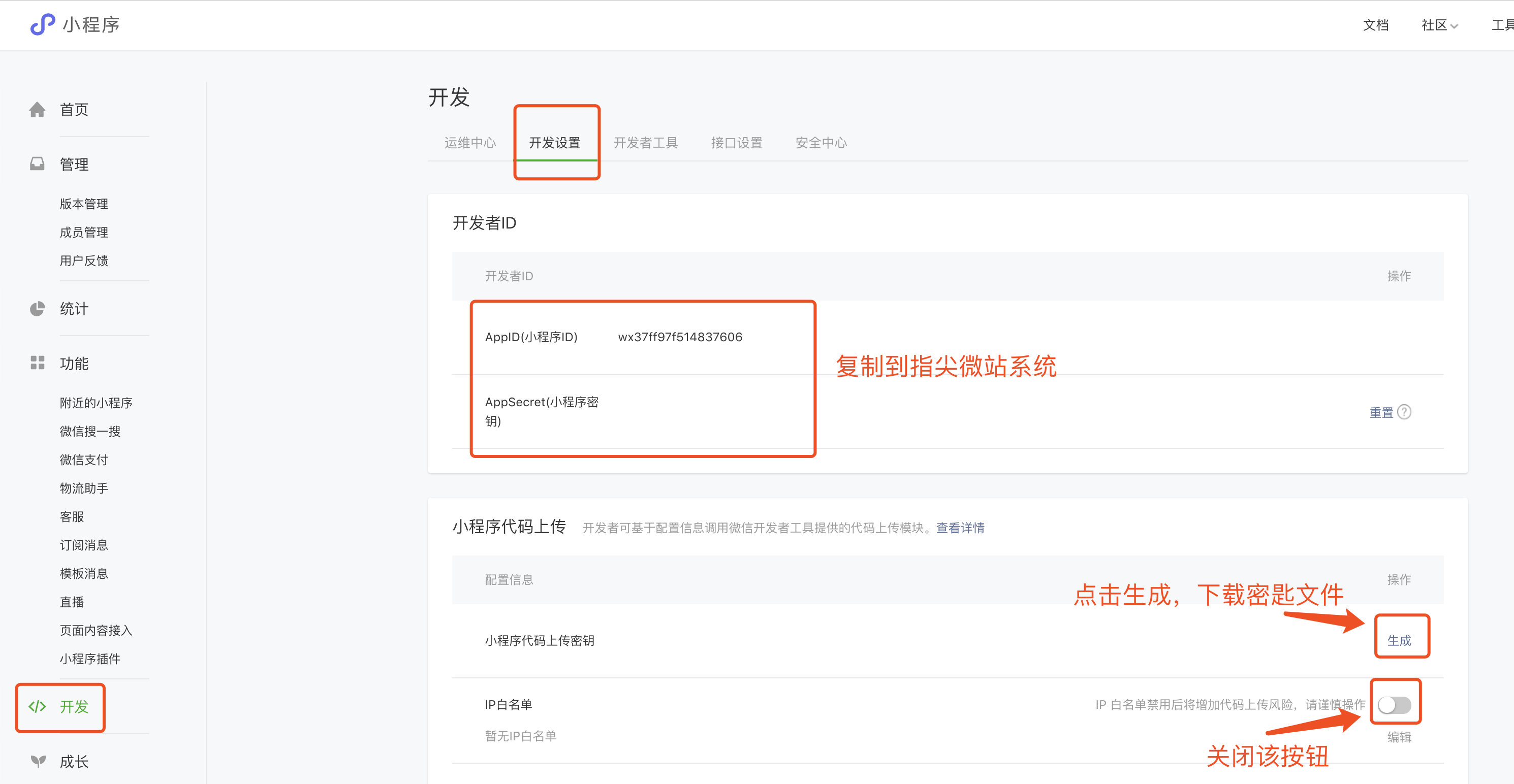The image size is (1514, 784).
Task: Open 模板消息 in the sidebar
Action: pyautogui.click(x=83, y=573)
